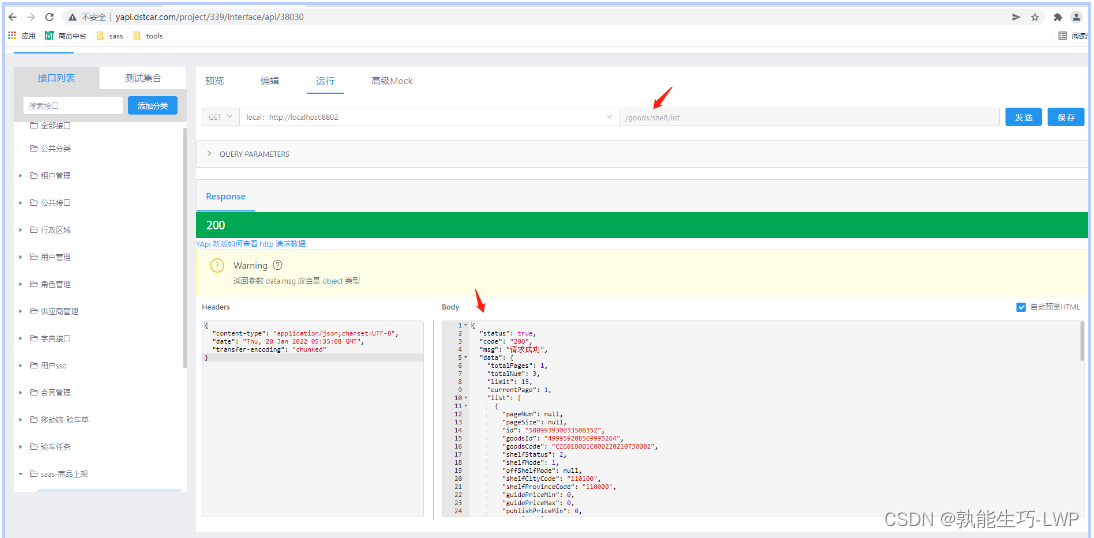This screenshot has width=1094, height=538.
Task: Click the yellow warning exclamation icon
Action: coord(218,265)
